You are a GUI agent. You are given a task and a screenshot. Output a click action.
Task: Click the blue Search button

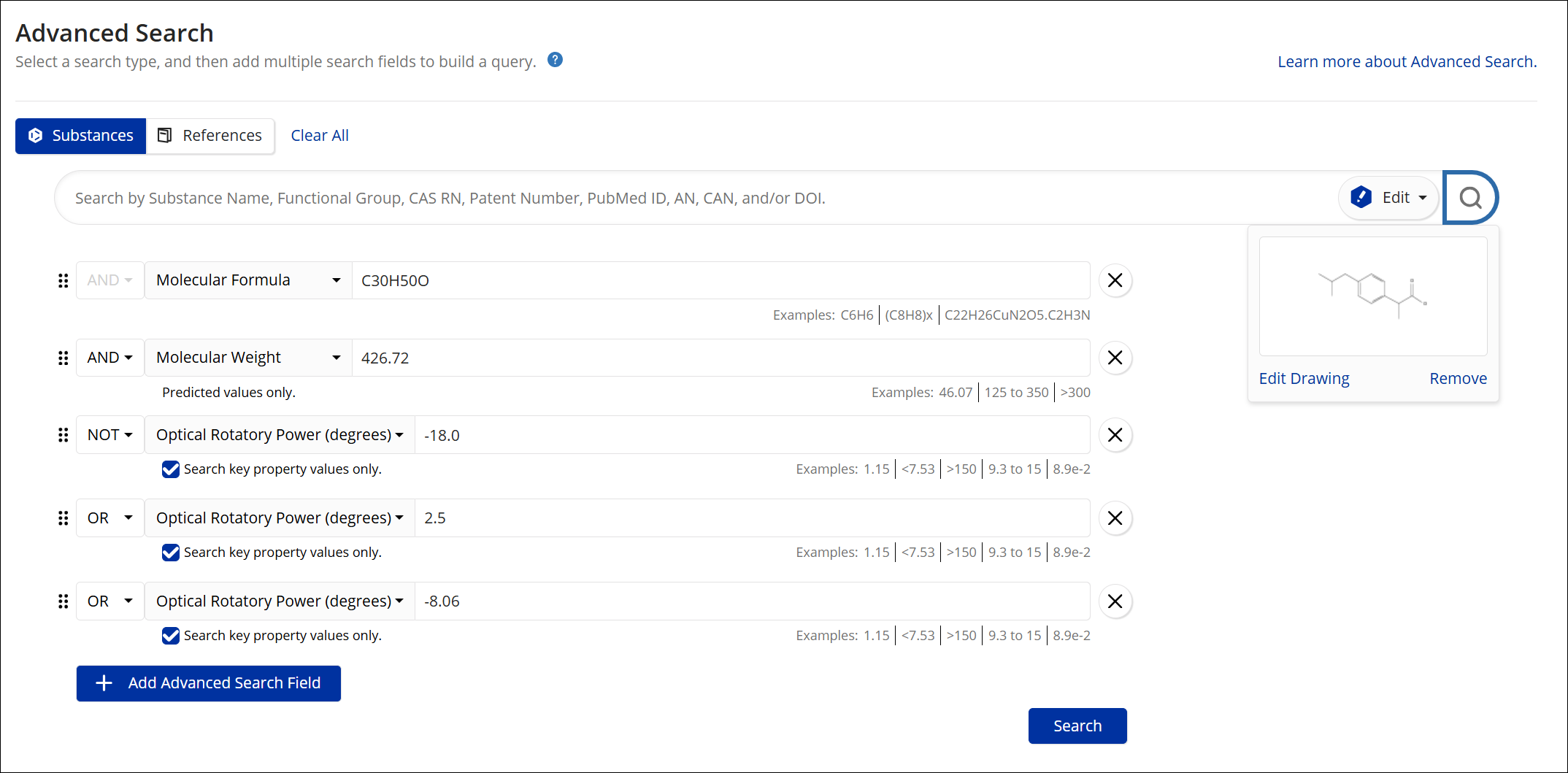click(x=1077, y=726)
